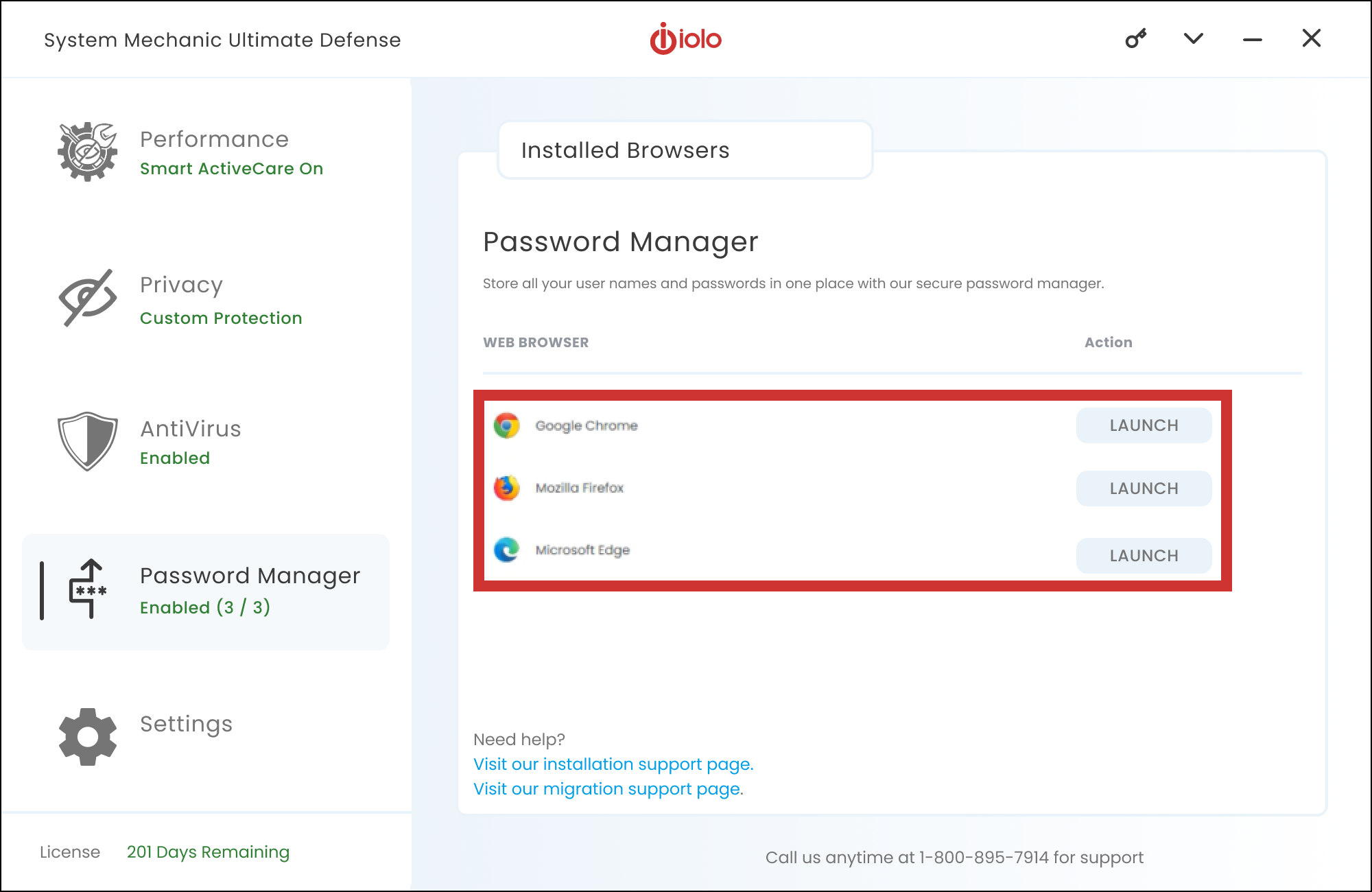Click System Mechanic Ultimate Defense title
Screen dimensions: 1372x892
(222, 40)
